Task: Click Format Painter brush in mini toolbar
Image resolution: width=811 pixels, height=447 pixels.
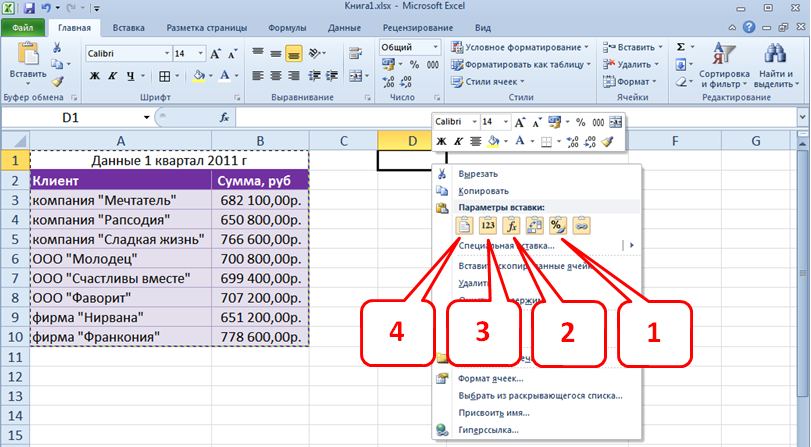Action: point(607,142)
